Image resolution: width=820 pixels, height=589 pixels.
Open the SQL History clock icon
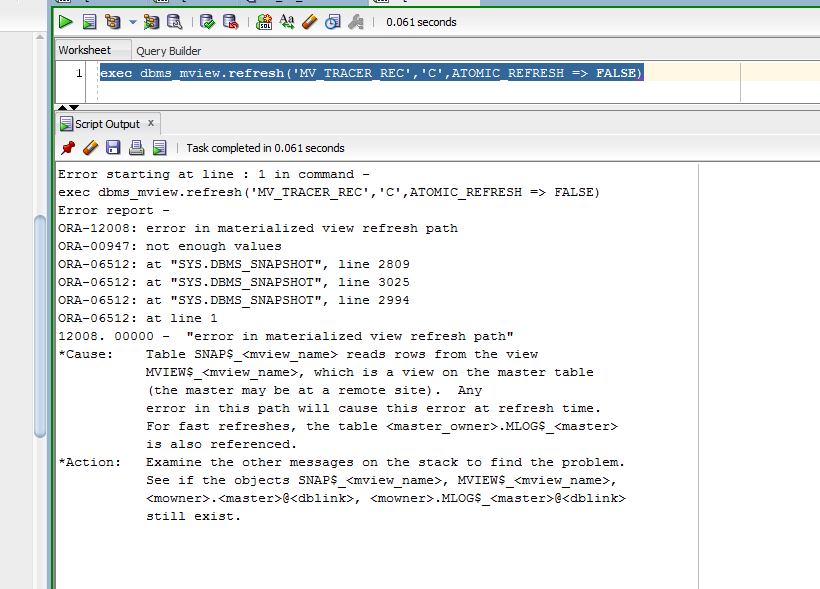point(333,21)
